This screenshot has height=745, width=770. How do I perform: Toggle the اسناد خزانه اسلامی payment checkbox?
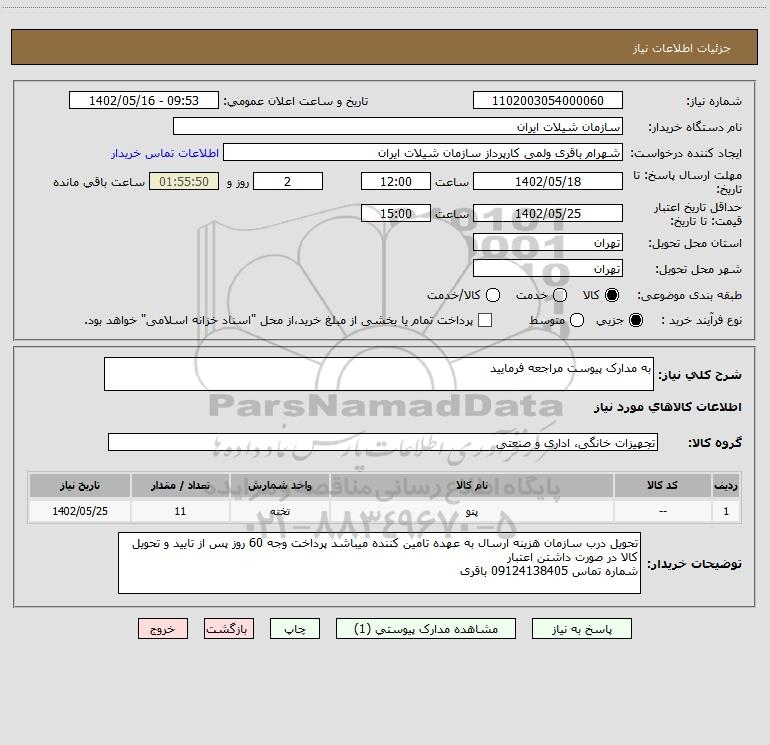485,320
